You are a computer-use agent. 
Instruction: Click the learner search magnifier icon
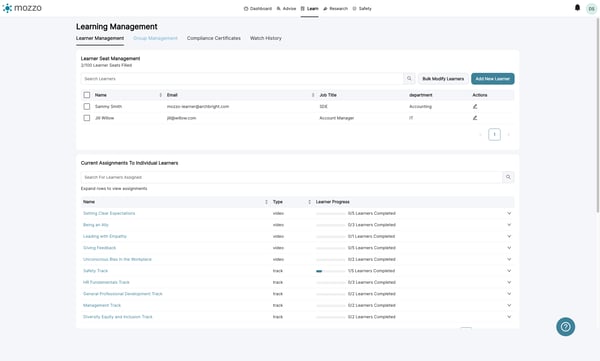(409, 78)
